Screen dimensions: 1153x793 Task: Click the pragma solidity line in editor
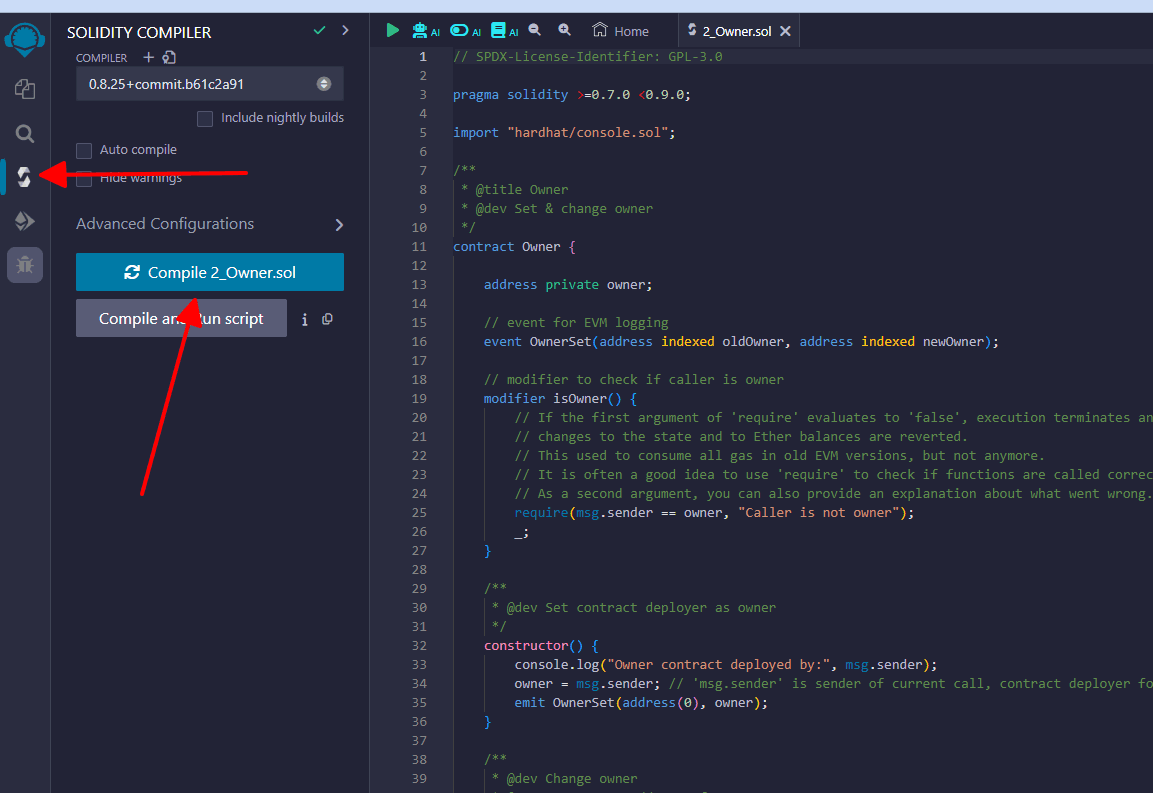(x=571, y=94)
